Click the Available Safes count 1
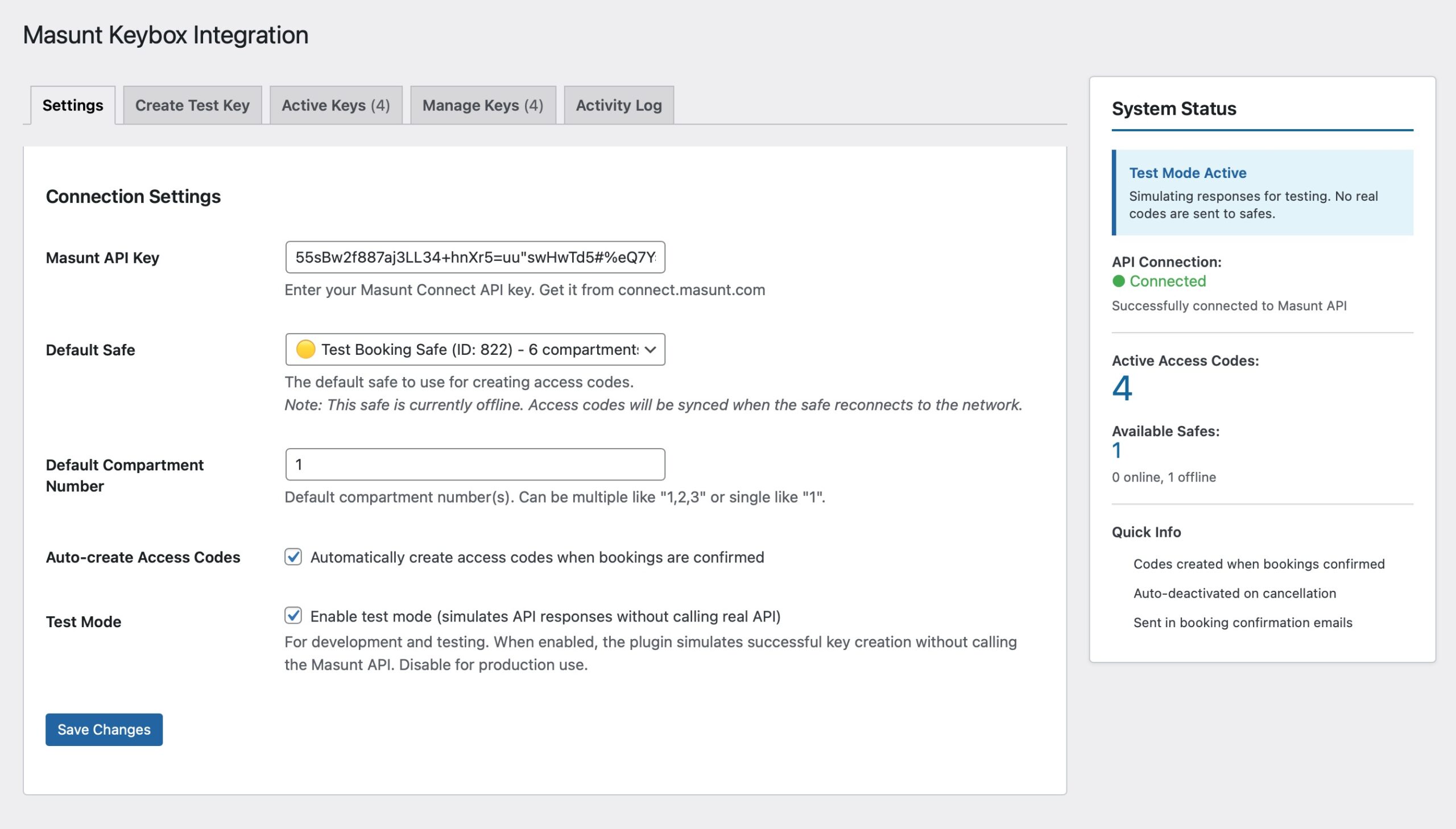Viewport: 1456px width, 829px height. [1116, 451]
